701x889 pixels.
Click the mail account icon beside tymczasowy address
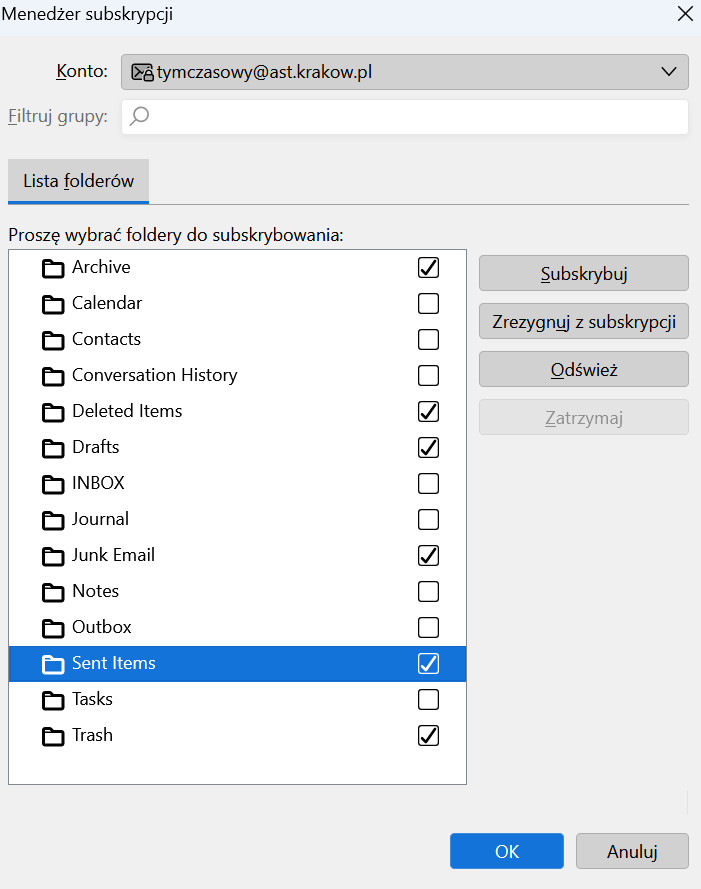tap(142, 72)
